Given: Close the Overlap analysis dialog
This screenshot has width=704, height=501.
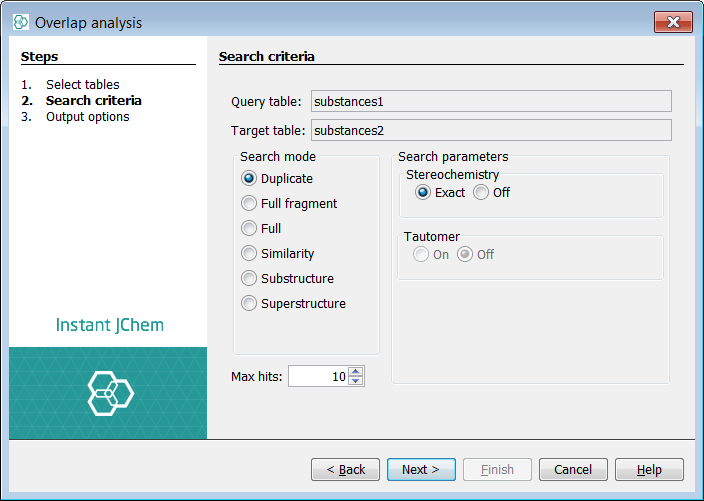Looking at the screenshot, I should (674, 22).
